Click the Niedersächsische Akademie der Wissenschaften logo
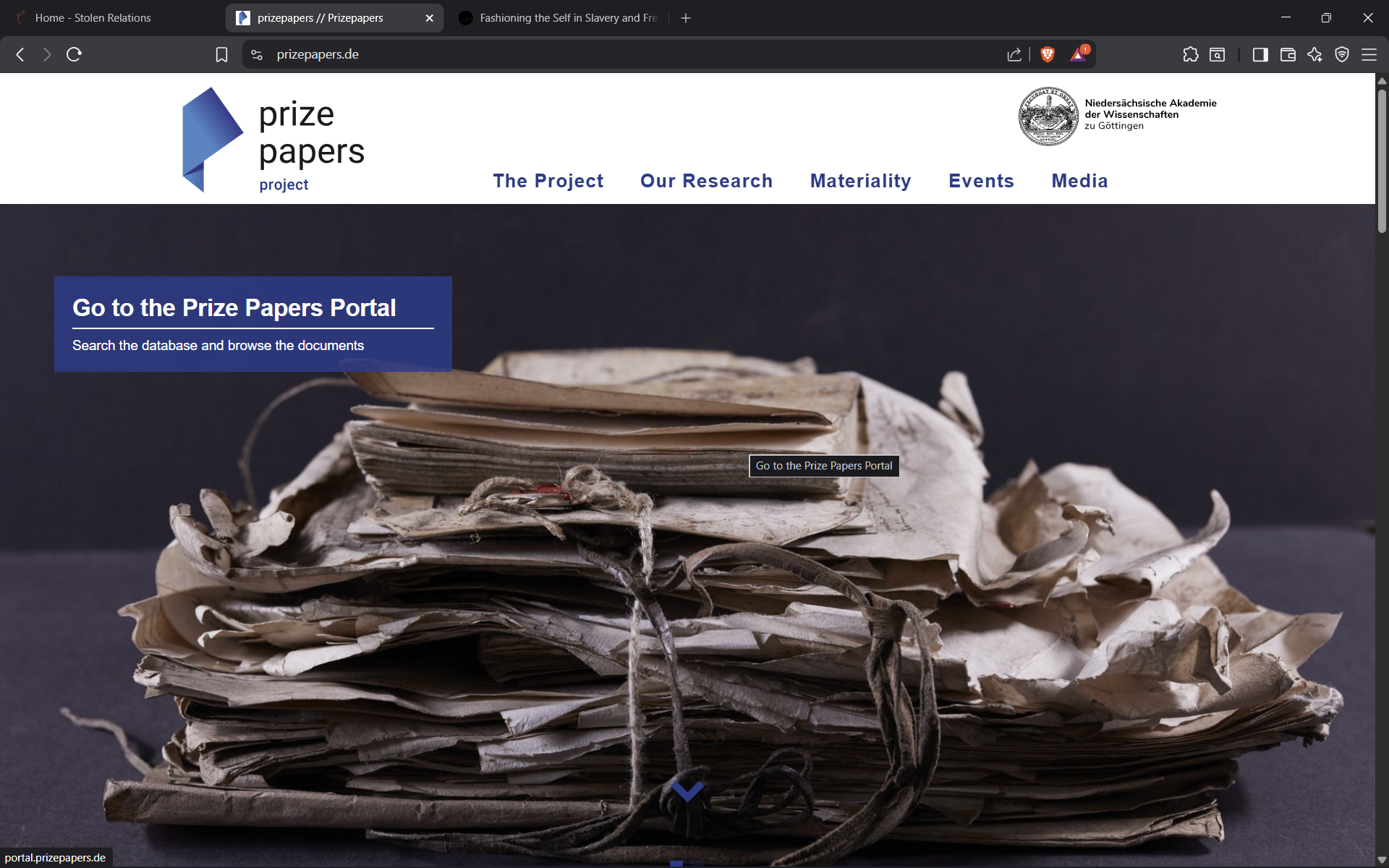This screenshot has height=868, width=1389. click(x=1117, y=115)
